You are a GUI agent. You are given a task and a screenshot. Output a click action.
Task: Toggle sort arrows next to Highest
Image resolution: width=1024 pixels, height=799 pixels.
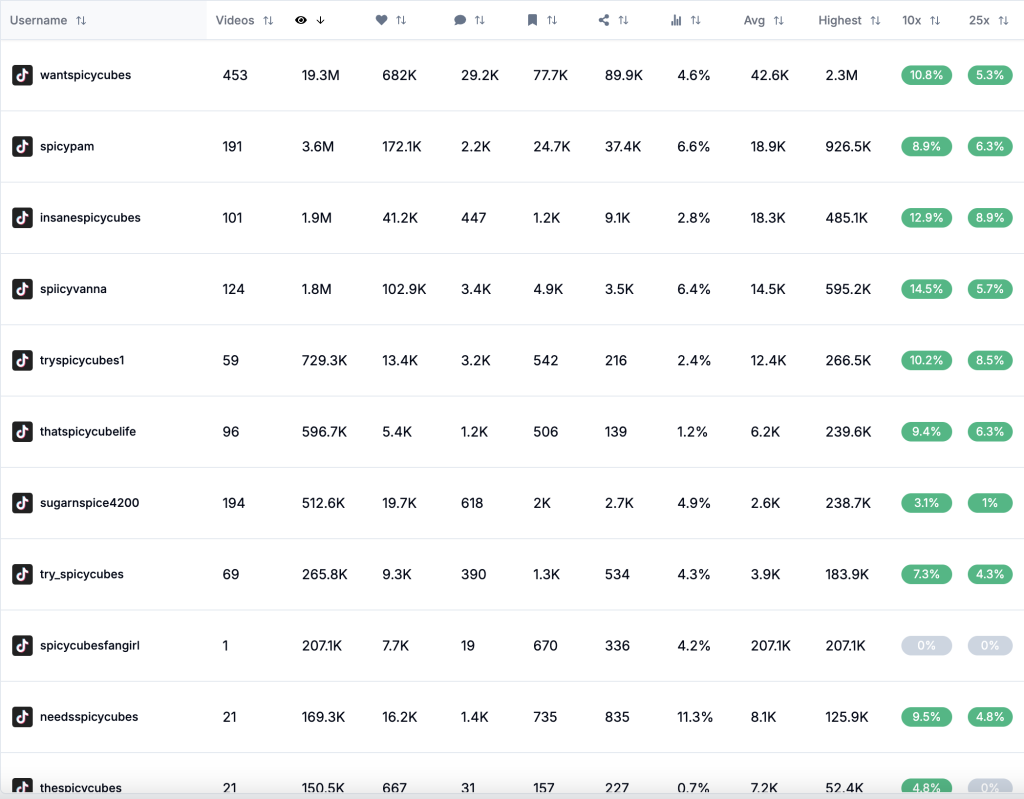pyautogui.click(x=875, y=20)
